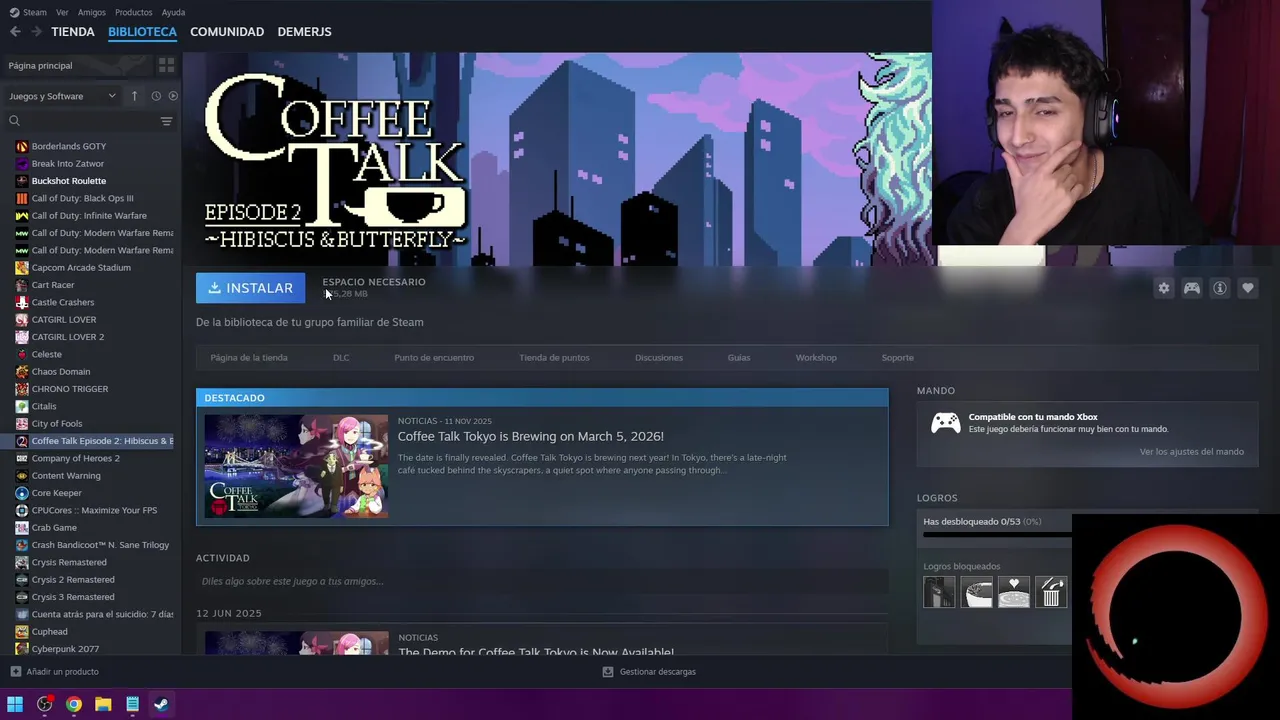Image resolution: width=1280 pixels, height=720 pixels.
Task: Open the Productos menu
Action: pos(133,12)
